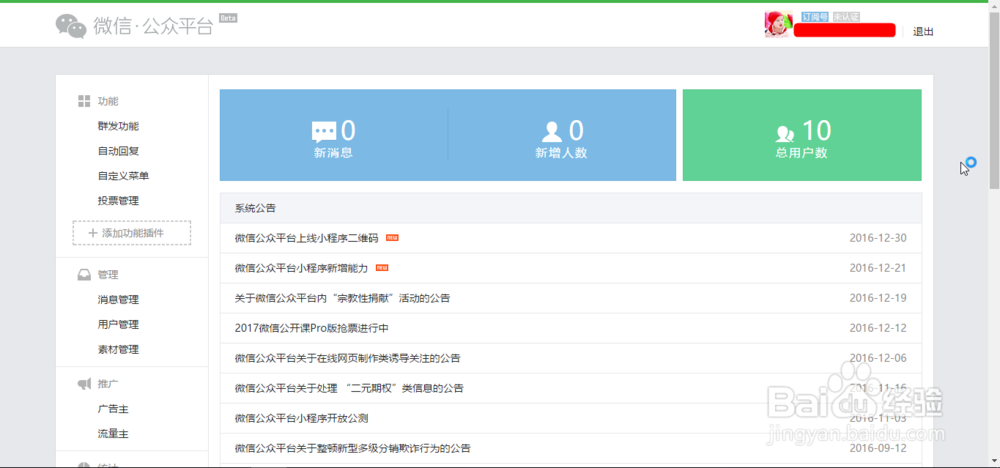1000x468 pixels.
Task: Click the 未认证 status badge
Action: click(846, 17)
